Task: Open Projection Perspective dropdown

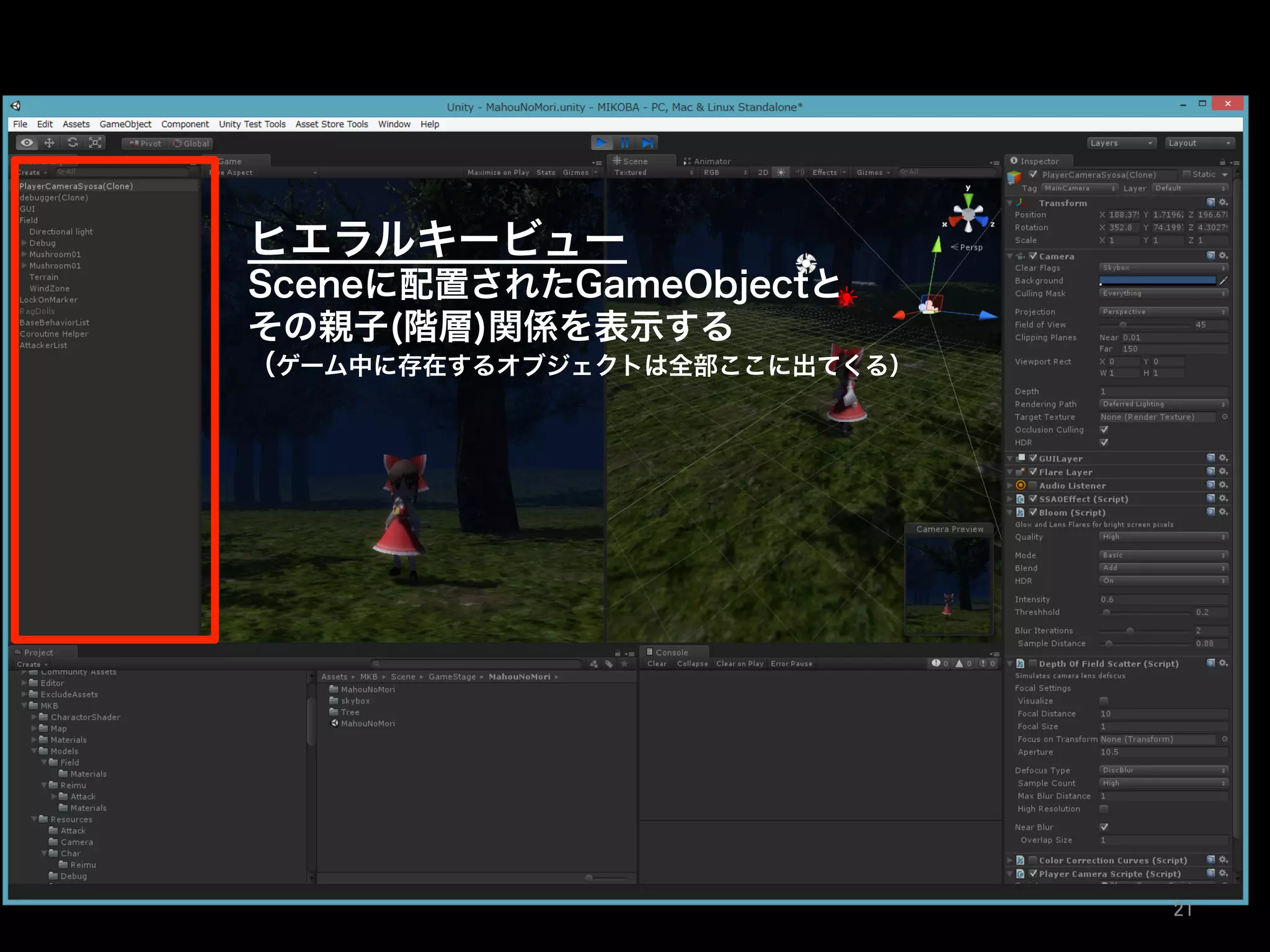Action: point(1163,312)
